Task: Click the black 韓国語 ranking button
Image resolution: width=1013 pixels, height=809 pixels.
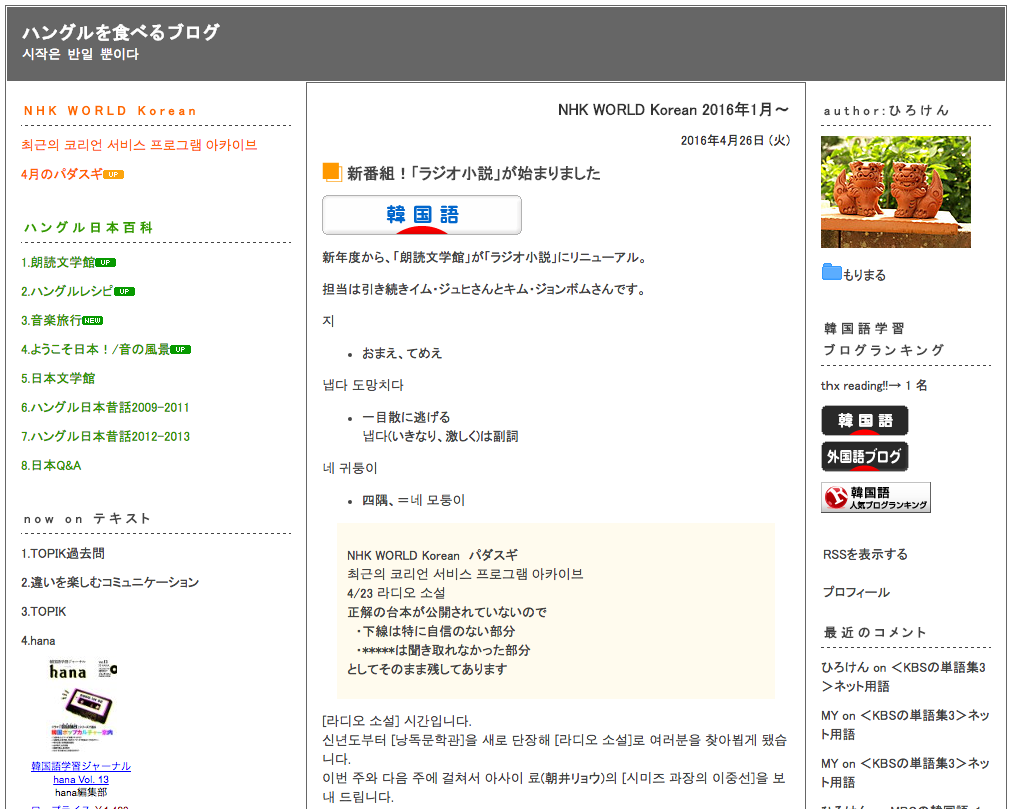Action: pyautogui.click(x=864, y=421)
